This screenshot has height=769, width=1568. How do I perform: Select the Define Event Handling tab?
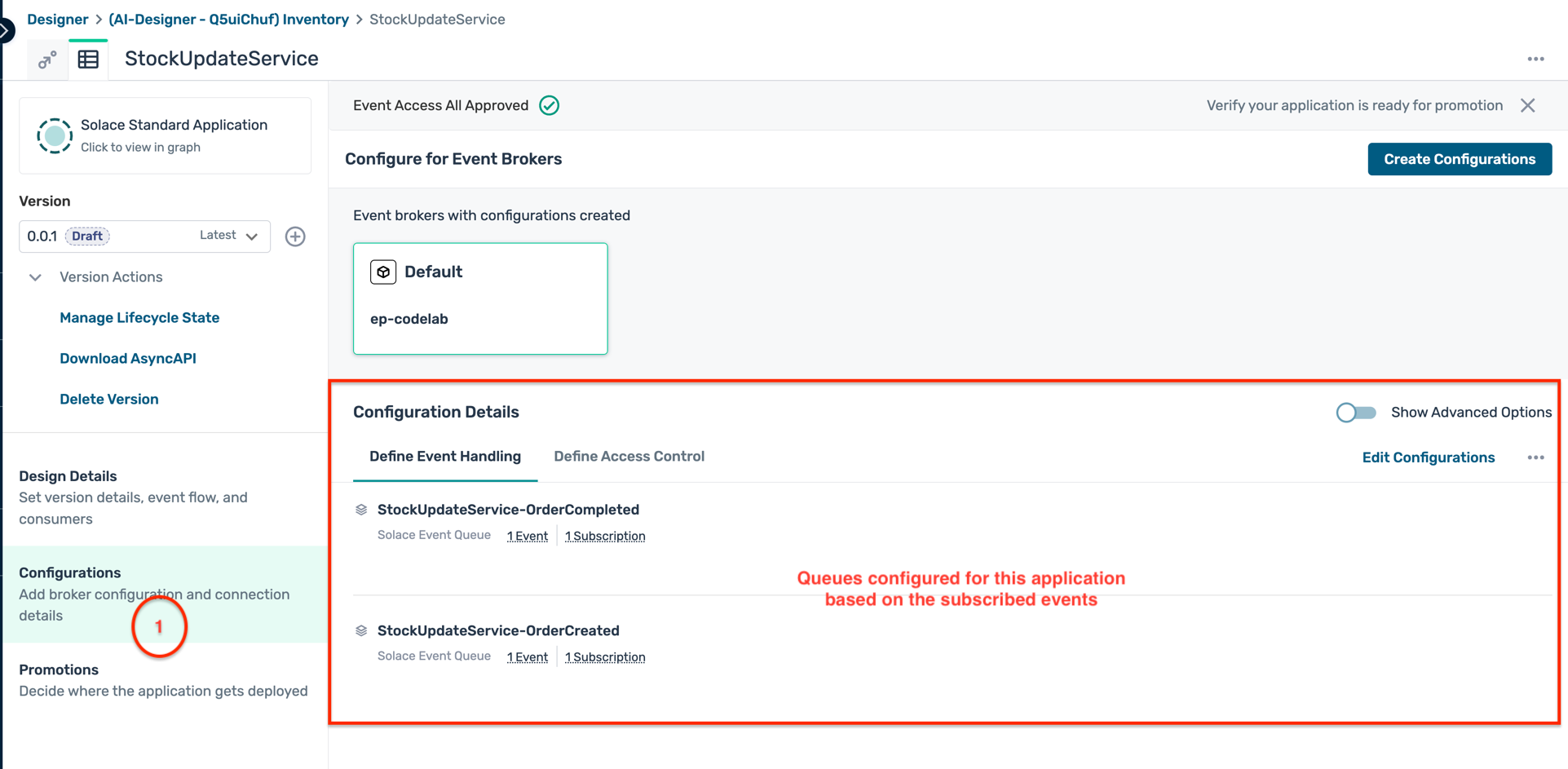point(444,457)
